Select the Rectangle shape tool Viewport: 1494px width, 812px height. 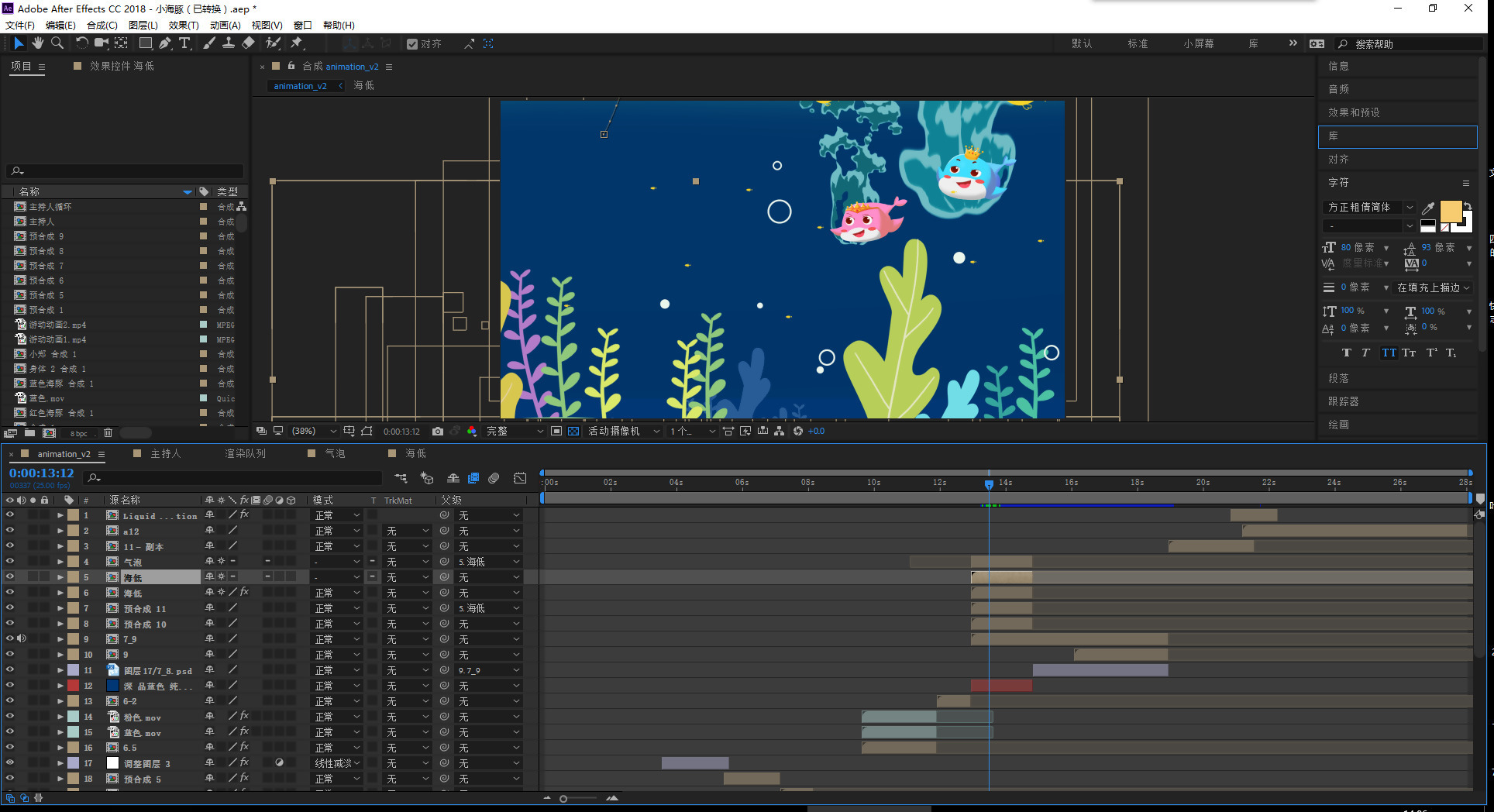coord(146,43)
